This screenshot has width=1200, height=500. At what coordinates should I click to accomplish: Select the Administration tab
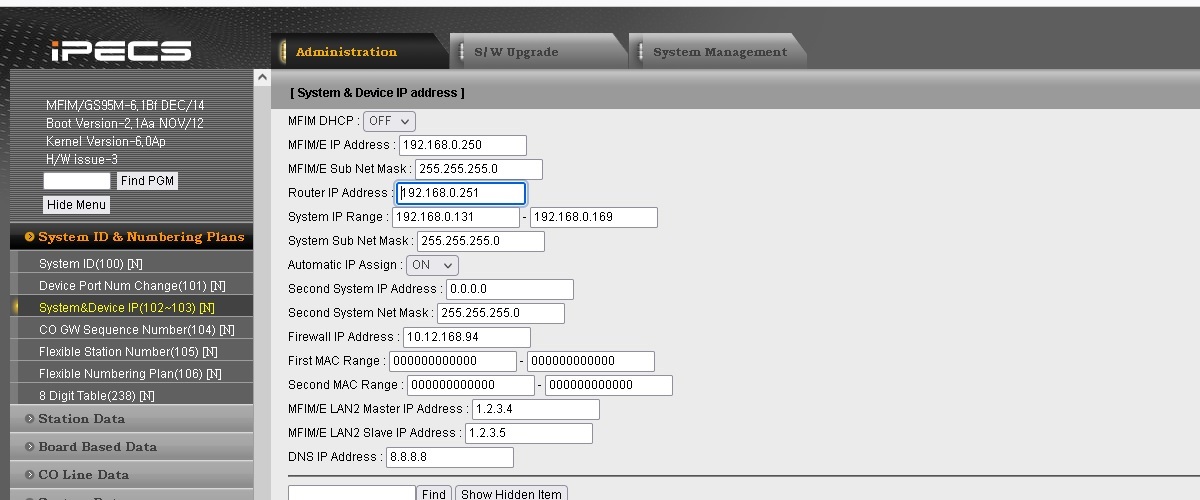click(346, 52)
